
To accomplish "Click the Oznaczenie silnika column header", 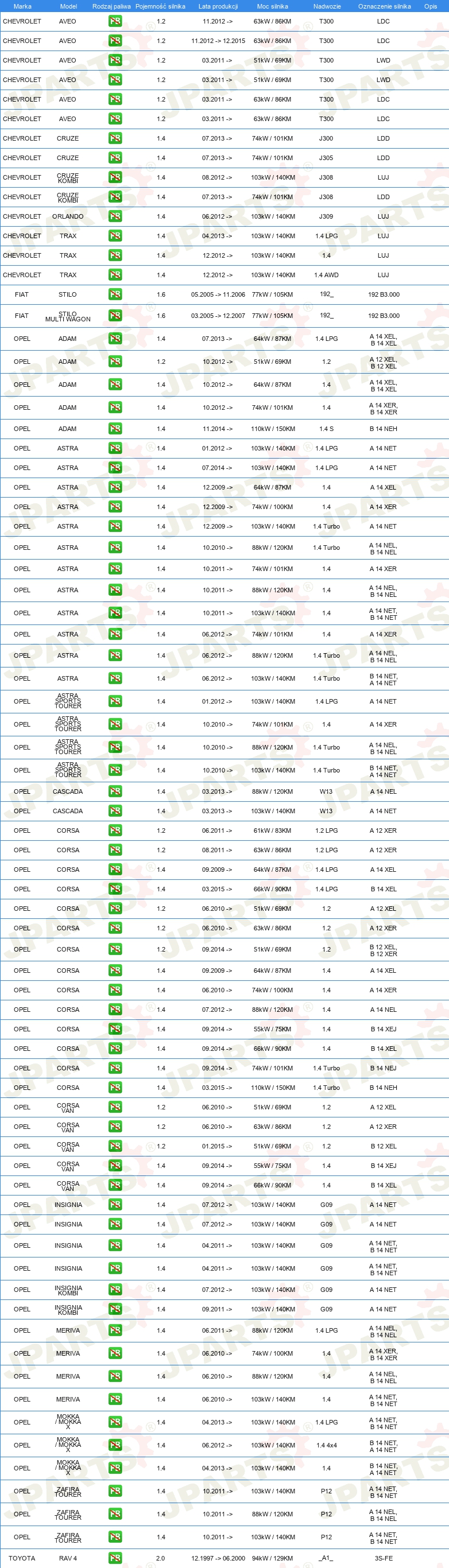I will click(x=385, y=6).
